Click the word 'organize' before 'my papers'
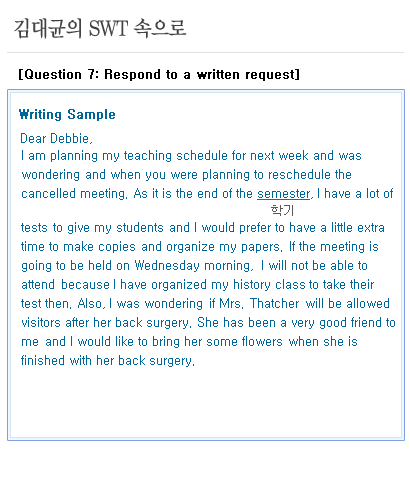Screen dimensions: 410x480 [x=190, y=247]
